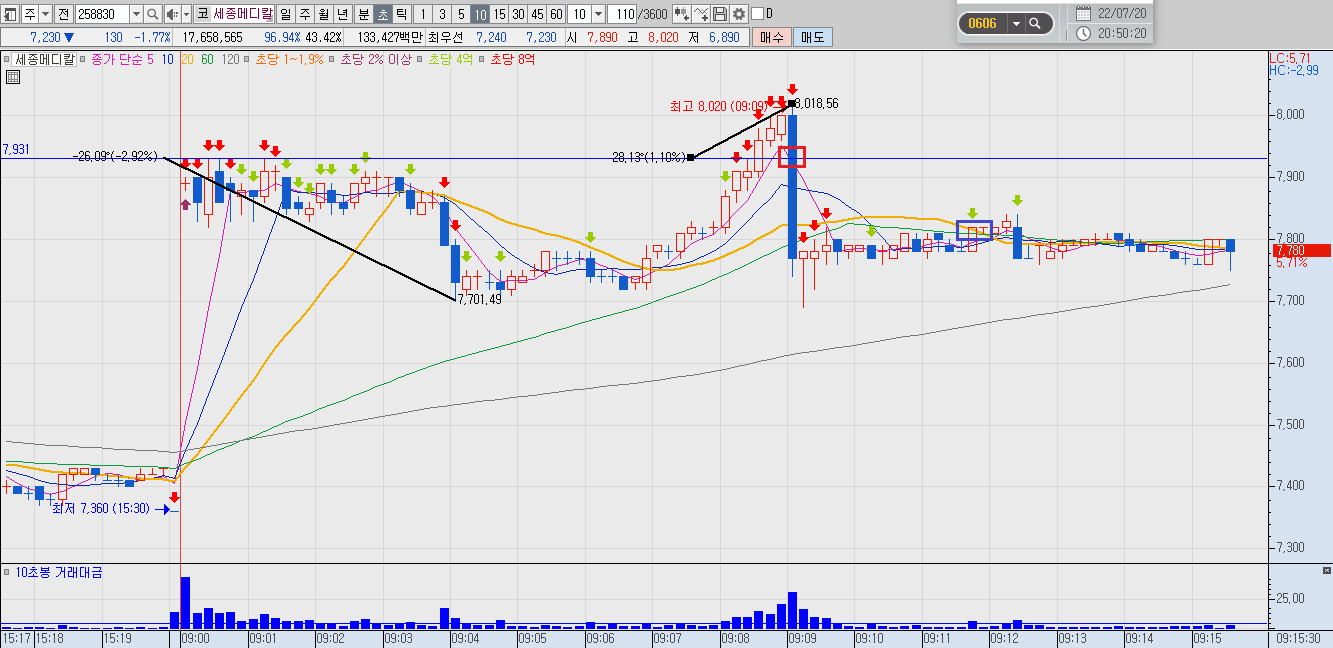
Task: Click the chart layout icon at toolbar start
Action: tap(10, 14)
